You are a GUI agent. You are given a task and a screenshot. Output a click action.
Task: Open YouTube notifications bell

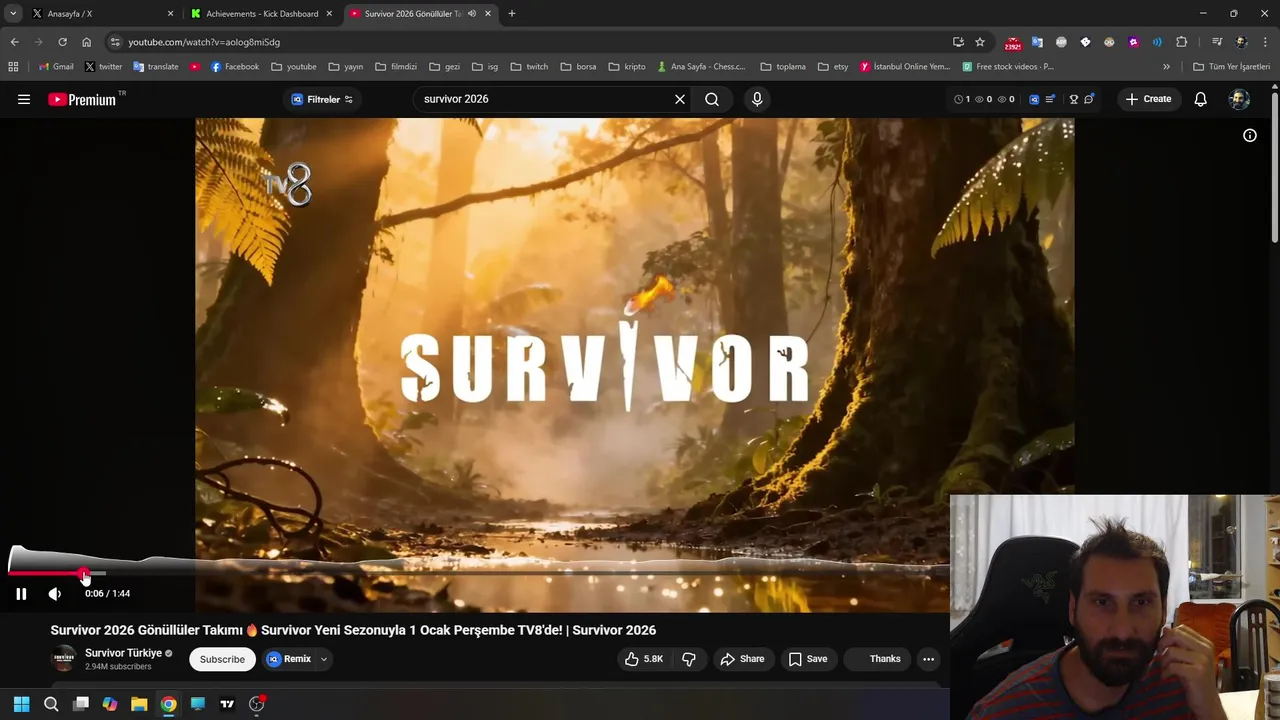1201,99
